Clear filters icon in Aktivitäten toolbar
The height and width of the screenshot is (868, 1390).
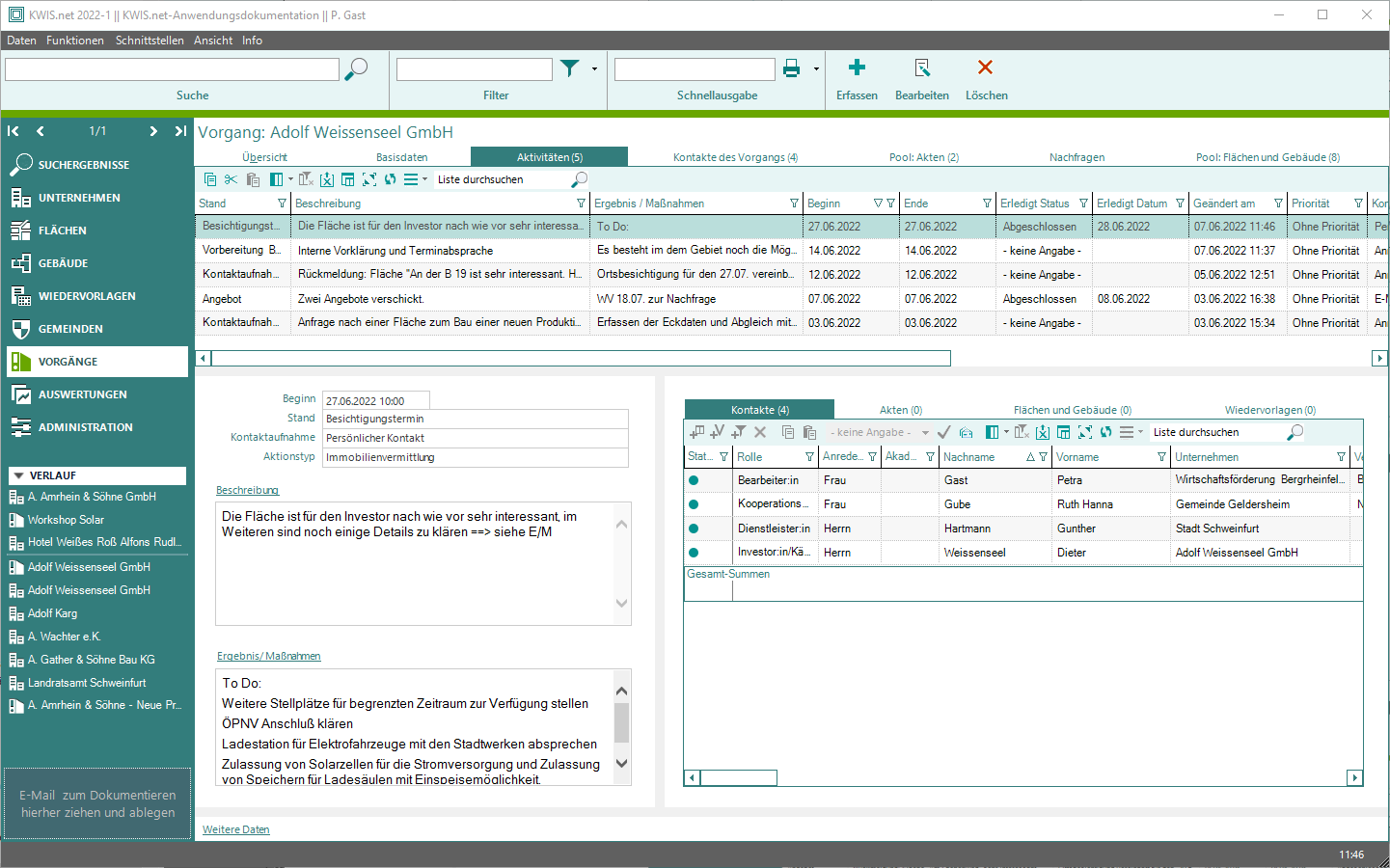point(306,179)
